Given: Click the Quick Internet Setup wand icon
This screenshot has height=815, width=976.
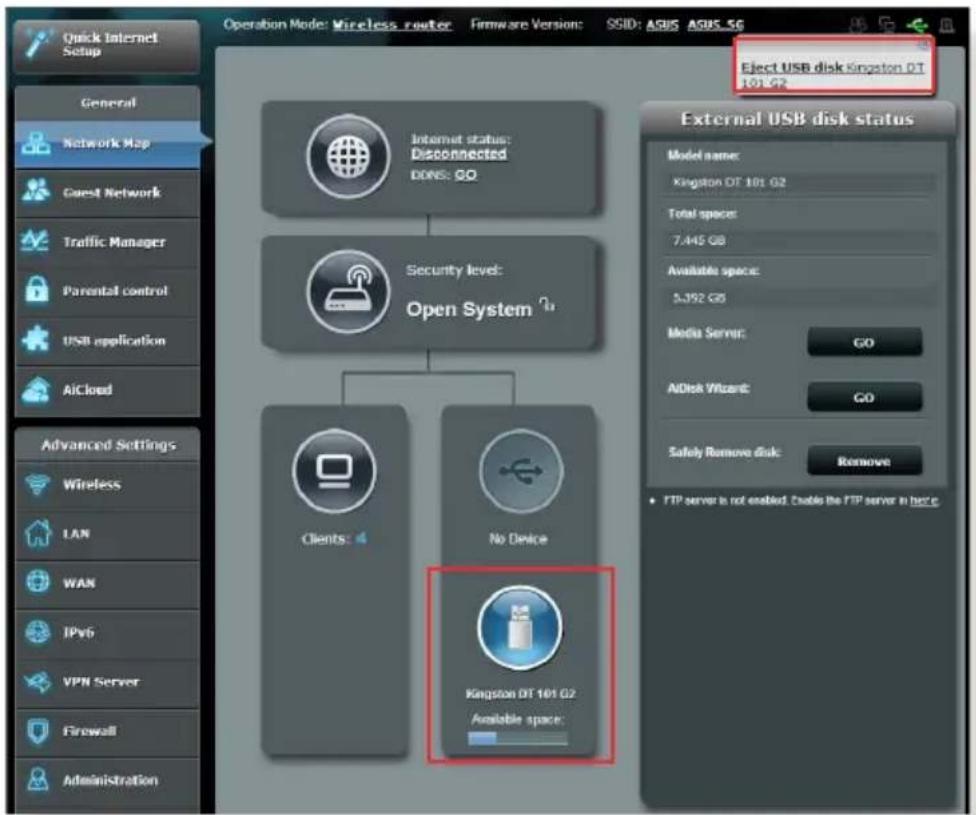Looking at the screenshot, I should 37,44.
